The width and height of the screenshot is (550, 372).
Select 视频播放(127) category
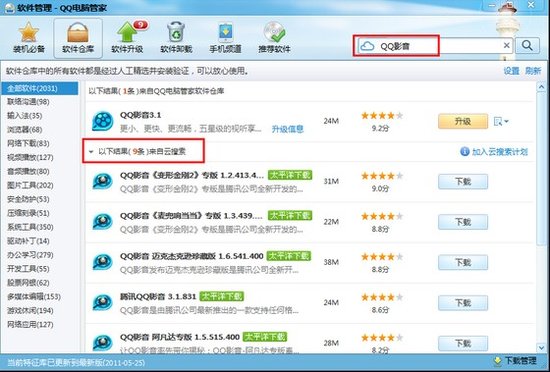30,157
